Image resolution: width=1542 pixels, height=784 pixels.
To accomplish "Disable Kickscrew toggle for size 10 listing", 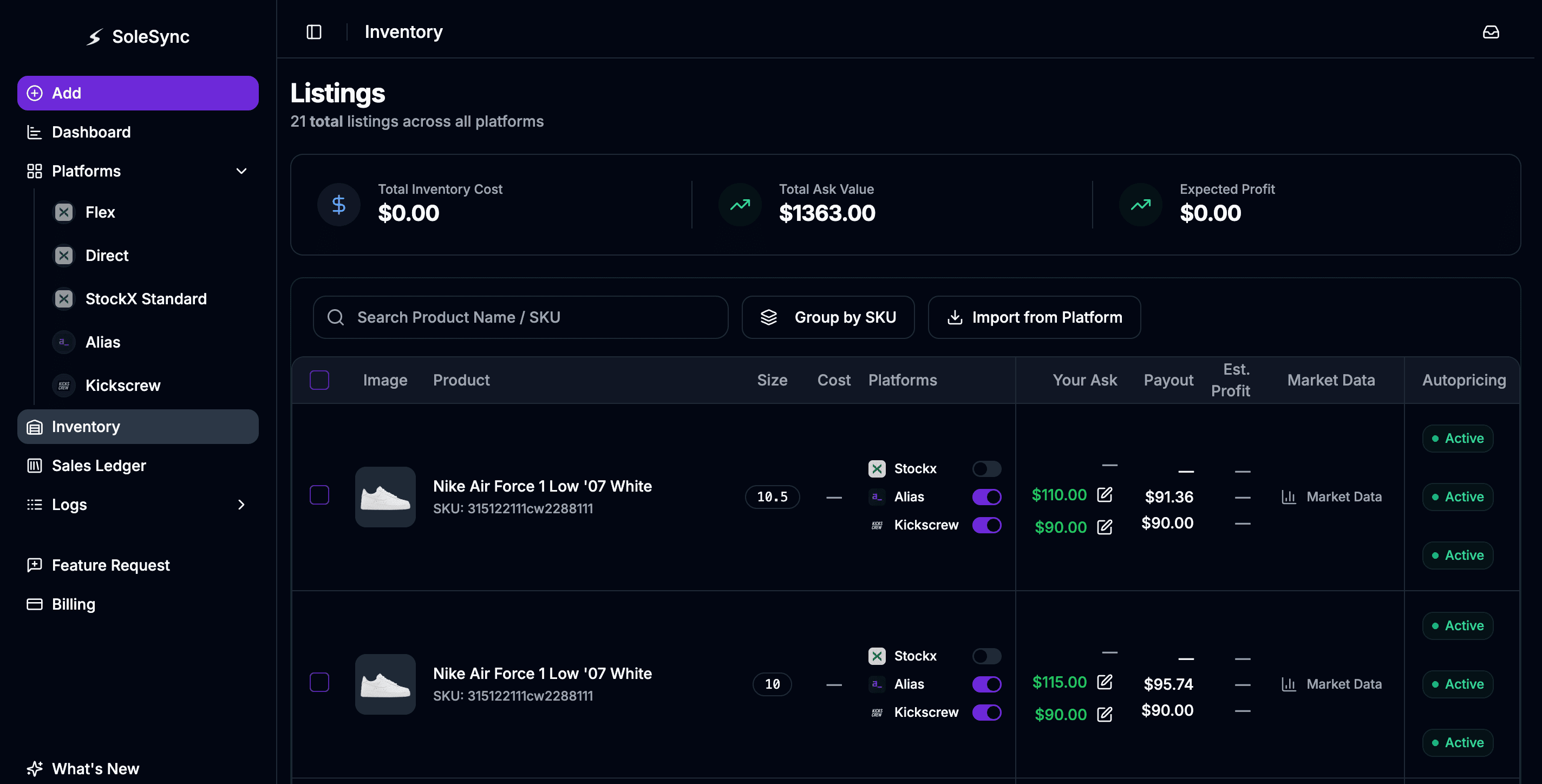I will (986, 712).
